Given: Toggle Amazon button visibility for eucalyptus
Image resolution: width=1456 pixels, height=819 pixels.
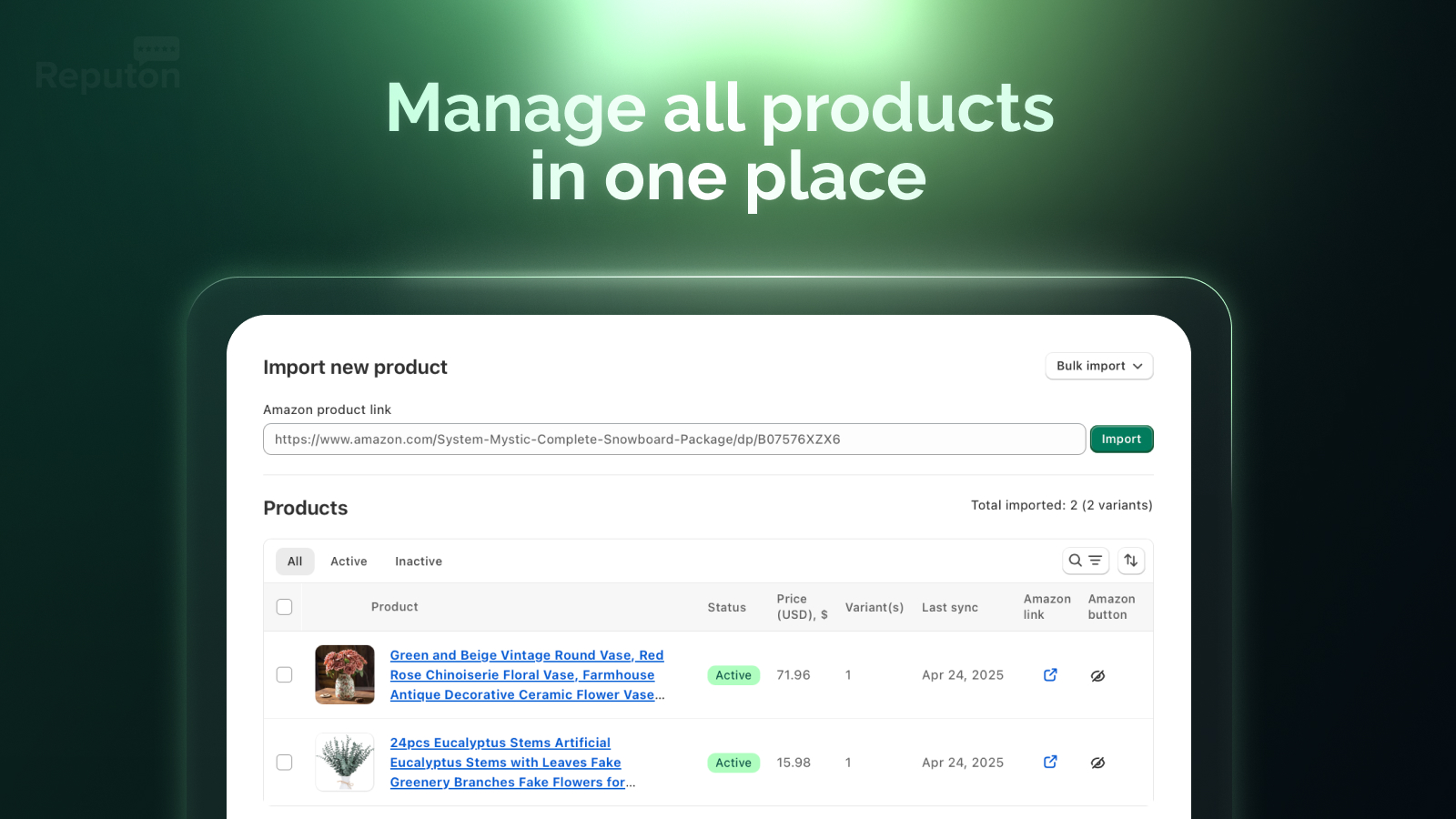Looking at the screenshot, I should tap(1098, 763).
